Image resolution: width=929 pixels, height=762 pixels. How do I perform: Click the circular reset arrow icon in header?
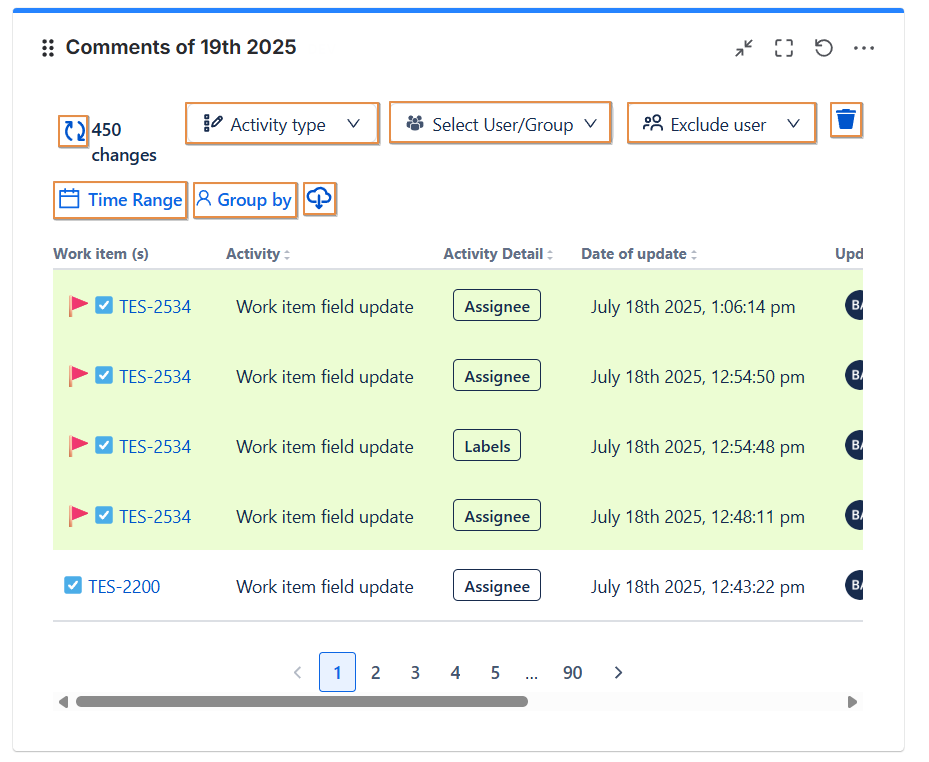coord(824,48)
